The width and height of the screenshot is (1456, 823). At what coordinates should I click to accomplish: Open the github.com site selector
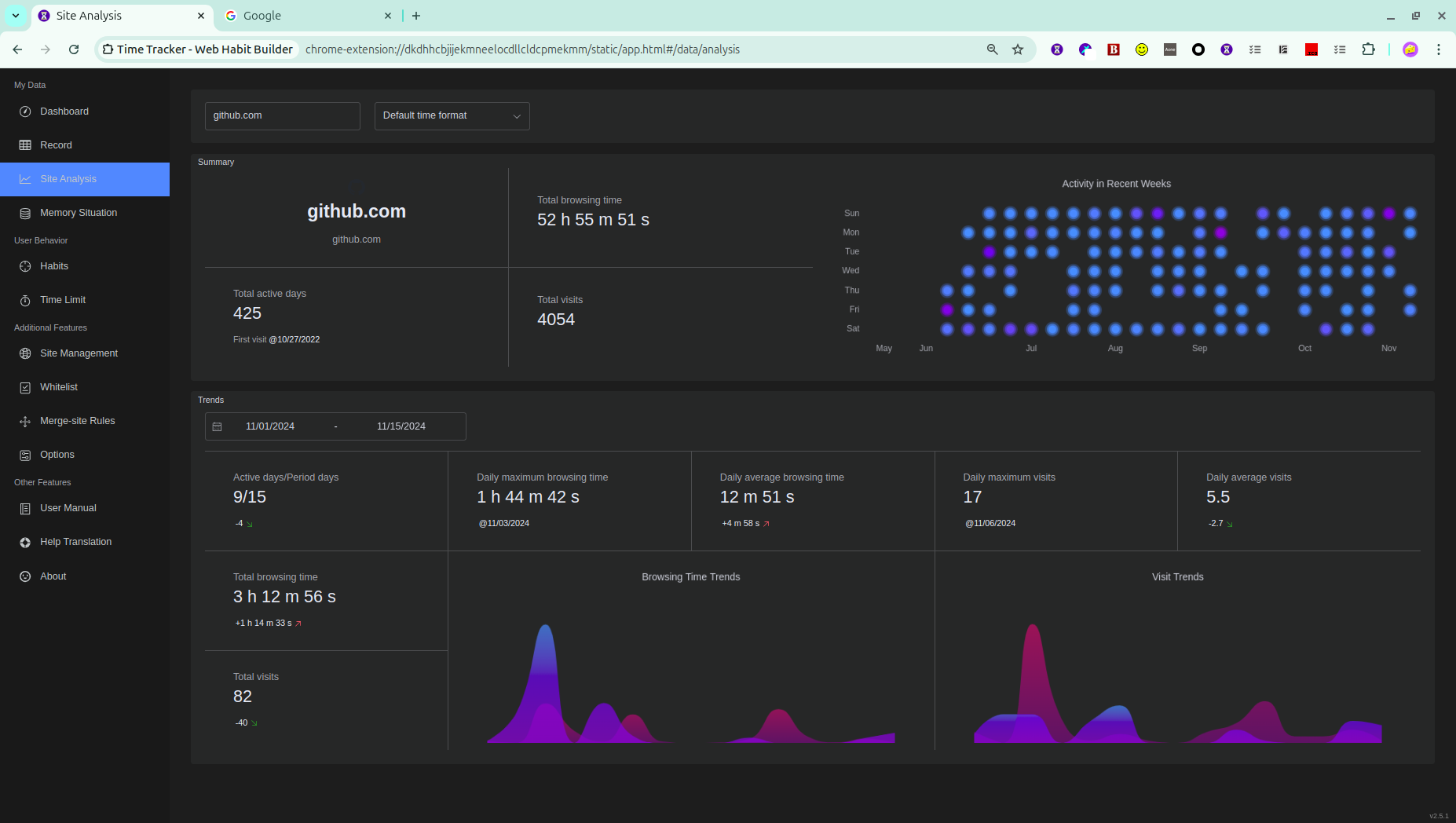[x=283, y=115]
